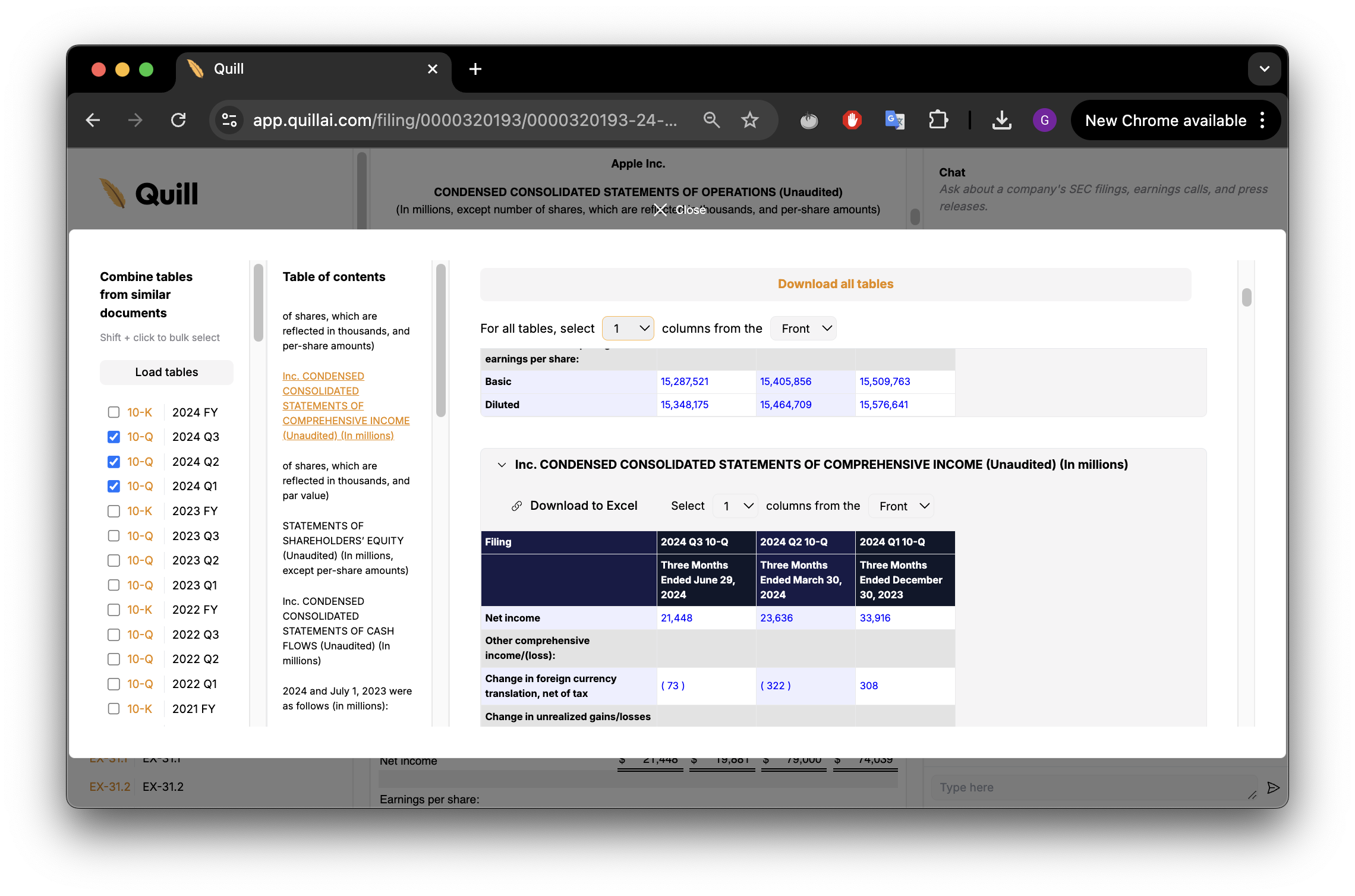
Task: Change the columns count dropdown from 1
Action: [x=628, y=328]
